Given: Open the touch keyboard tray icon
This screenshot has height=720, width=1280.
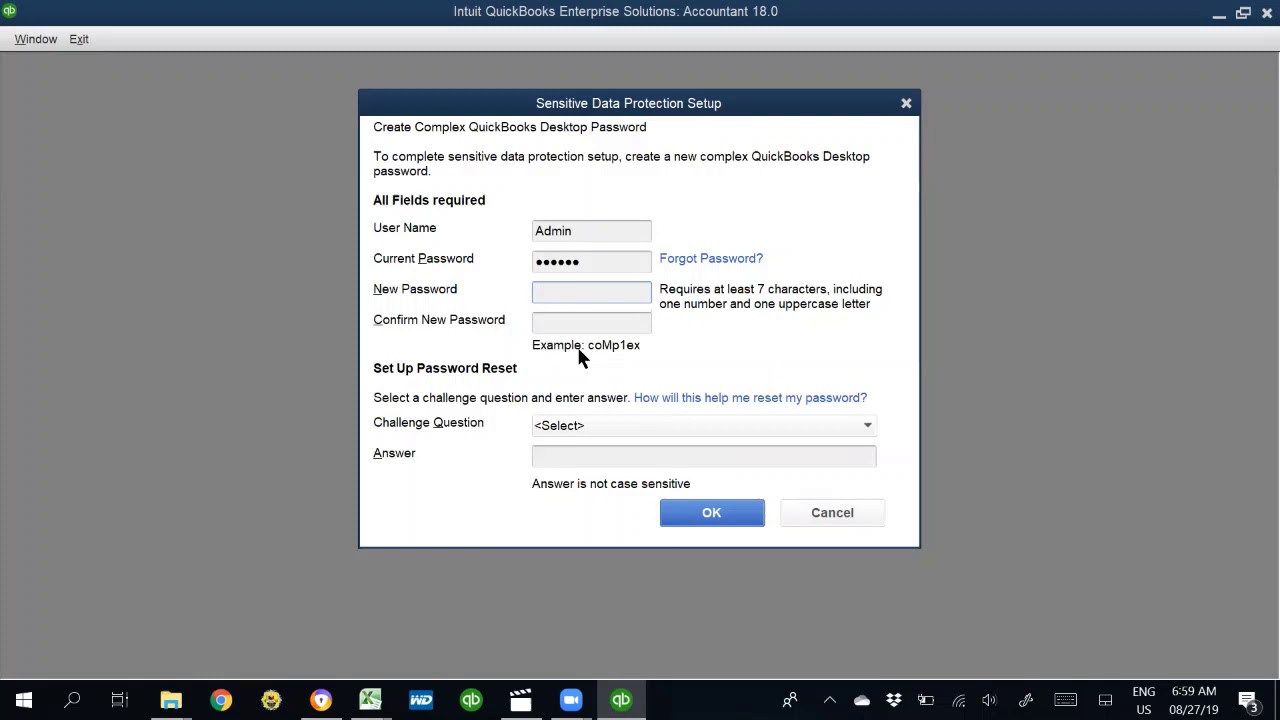Looking at the screenshot, I should point(1065,700).
